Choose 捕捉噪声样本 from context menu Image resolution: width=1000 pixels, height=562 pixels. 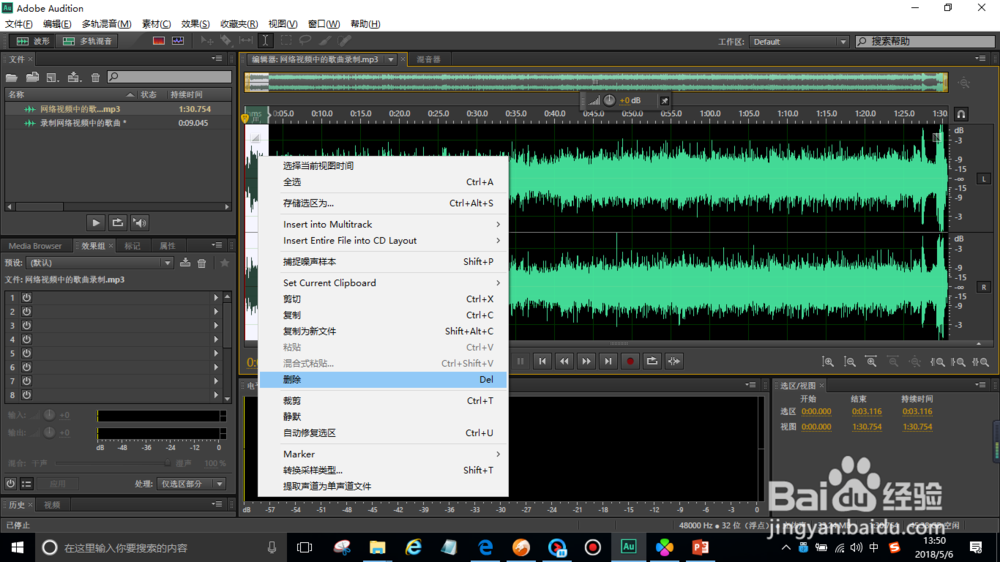[383, 262]
